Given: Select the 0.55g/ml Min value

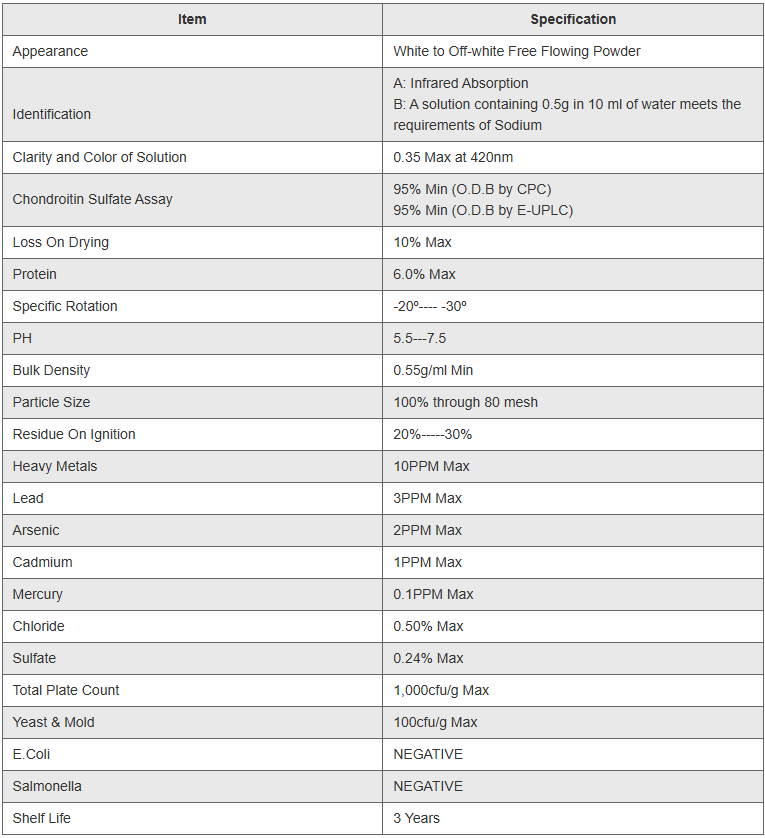Looking at the screenshot, I should click(x=433, y=370).
